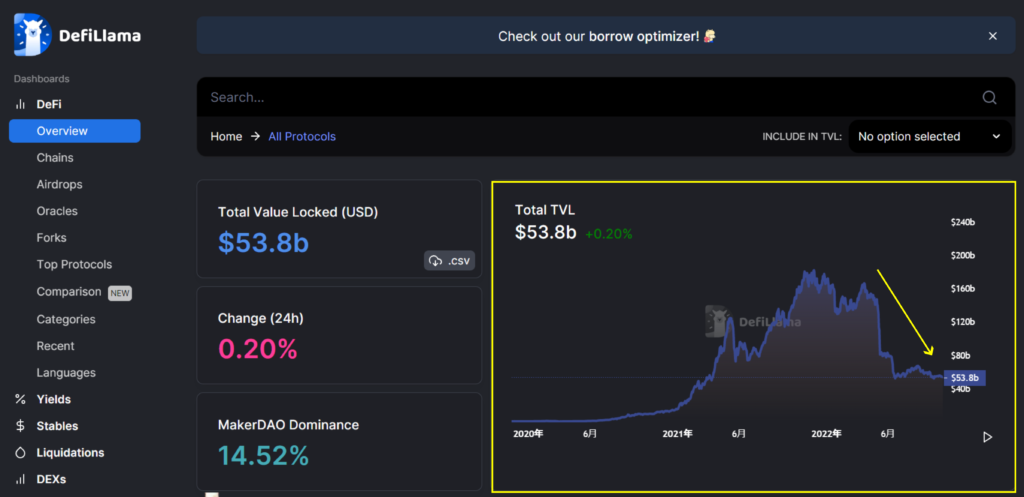Viewport: 1024px width, 497px height.
Task: Open the DeFi dashboards section icon
Action: 20,104
